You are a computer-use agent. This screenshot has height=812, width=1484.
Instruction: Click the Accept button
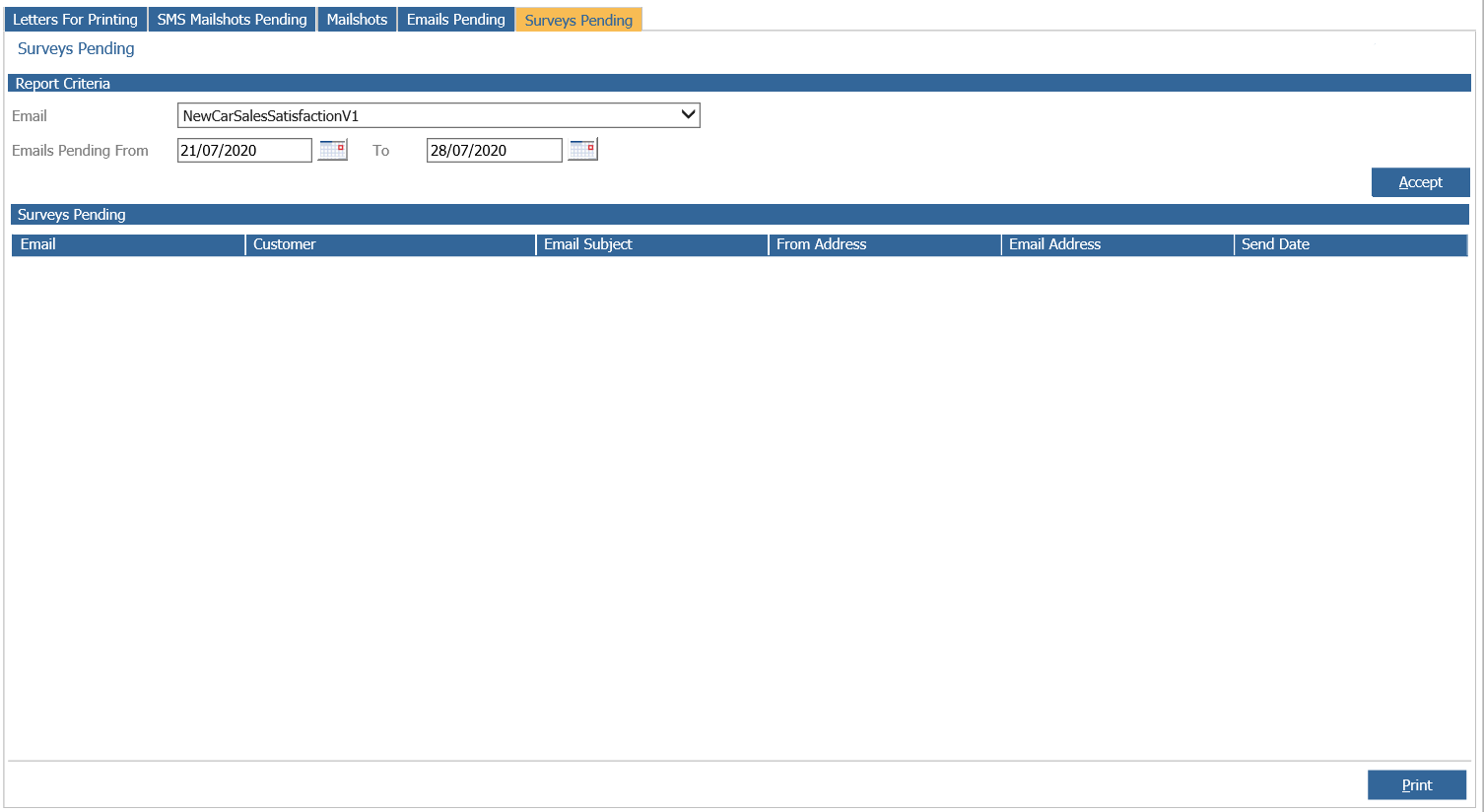click(x=1420, y=182)
